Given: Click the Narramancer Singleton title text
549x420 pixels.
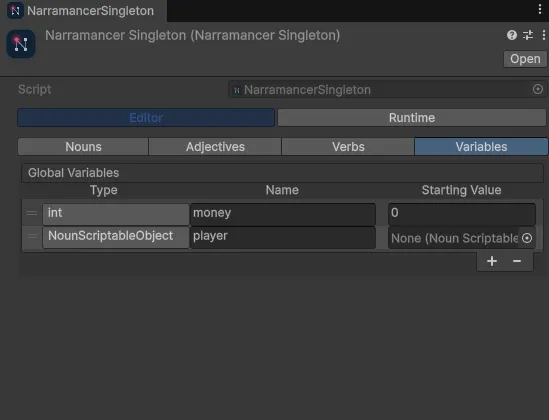Looking at the screenshot, I should tap(192, 35).
